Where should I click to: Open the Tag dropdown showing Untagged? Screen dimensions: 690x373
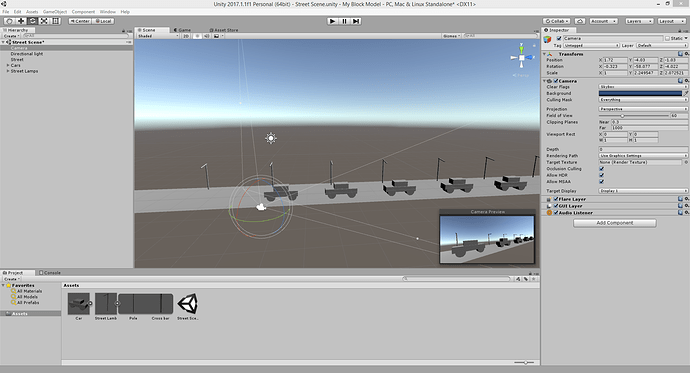(591, 45)
